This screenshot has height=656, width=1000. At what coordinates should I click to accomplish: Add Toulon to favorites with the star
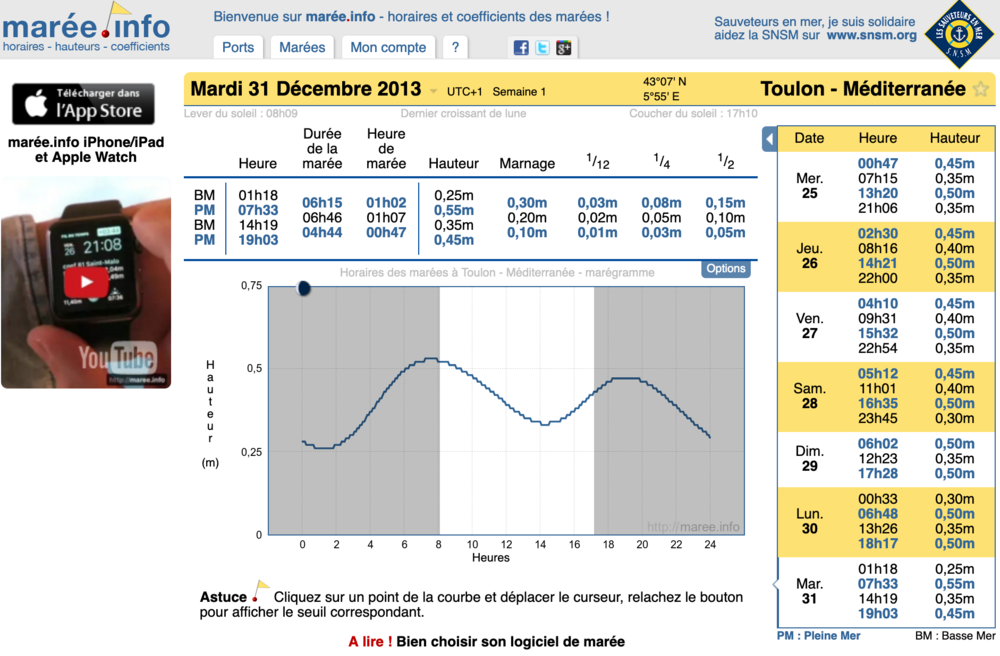pyautogui.click(x=981, y=89)
